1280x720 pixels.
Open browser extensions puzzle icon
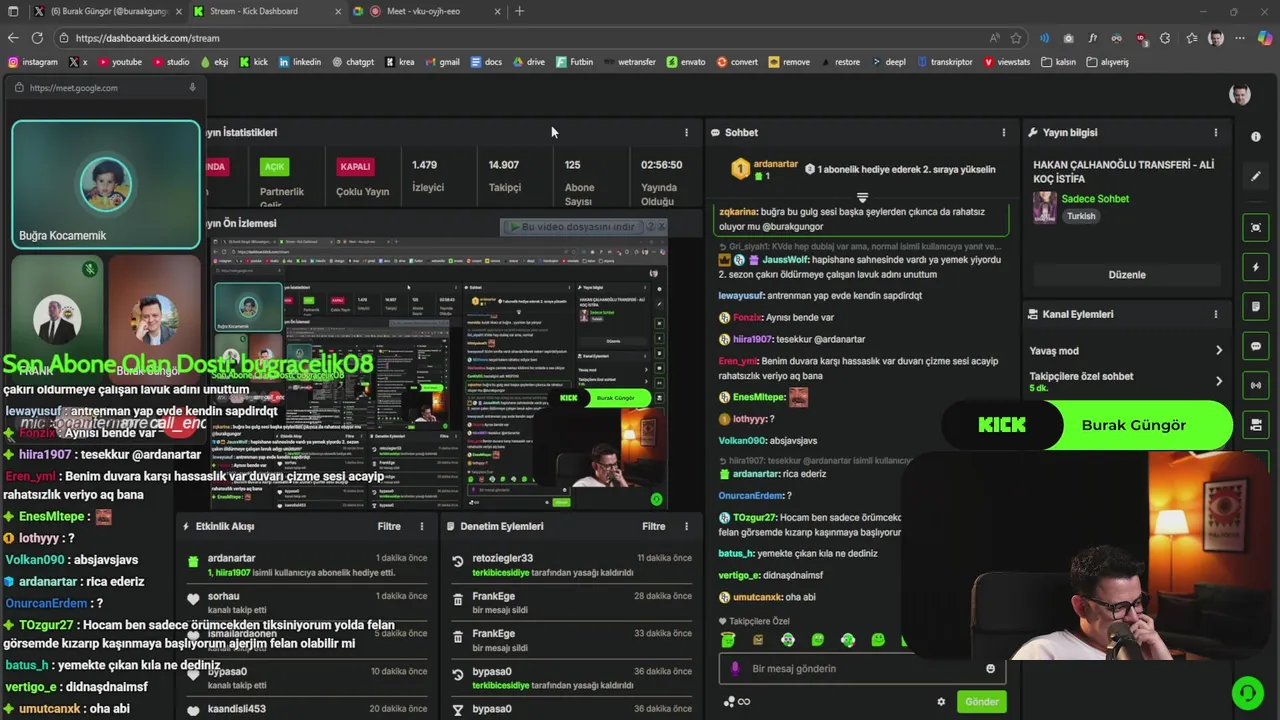(1165, 38)
